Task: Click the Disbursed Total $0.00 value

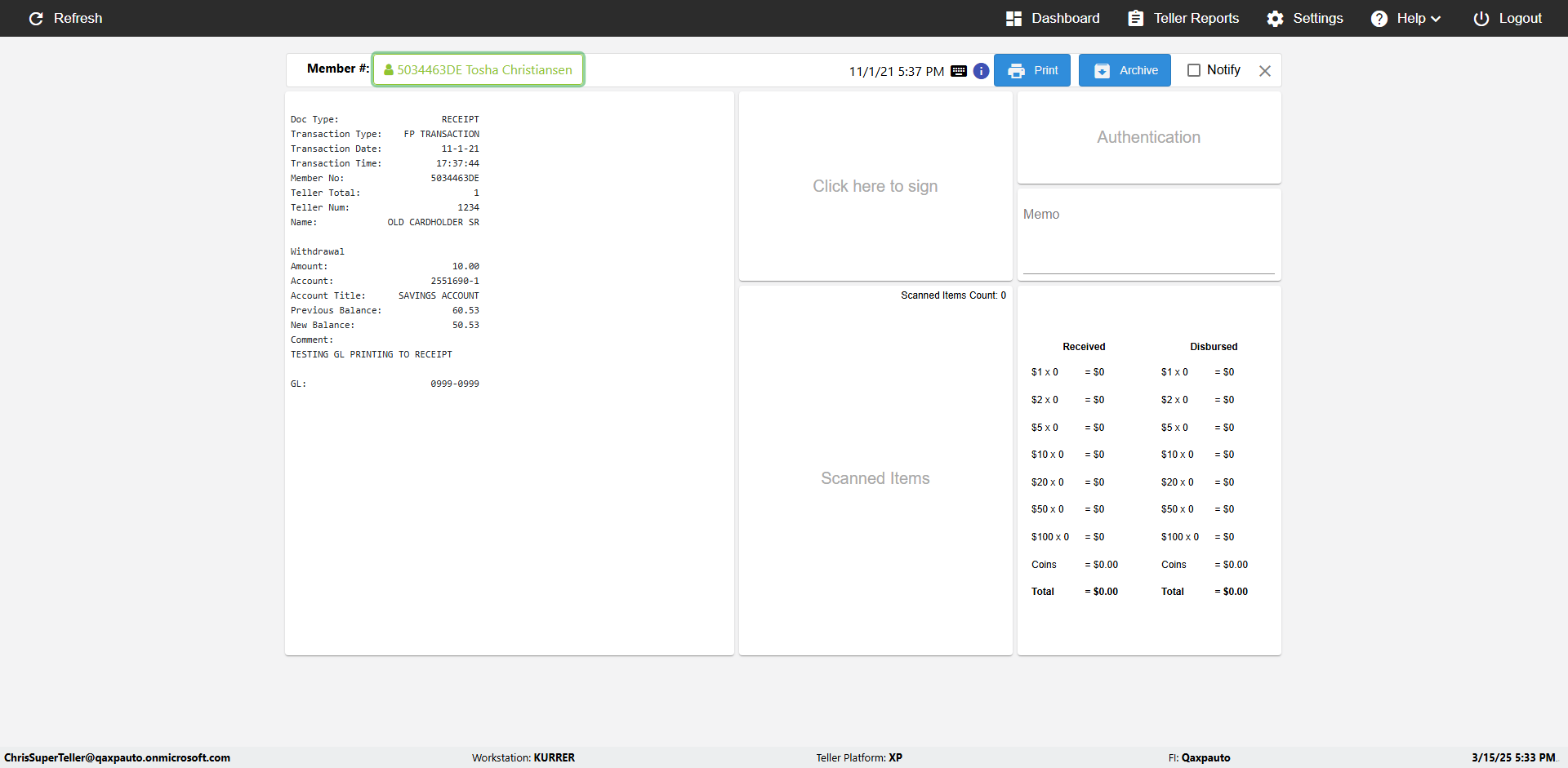Action: point(1232,592)
